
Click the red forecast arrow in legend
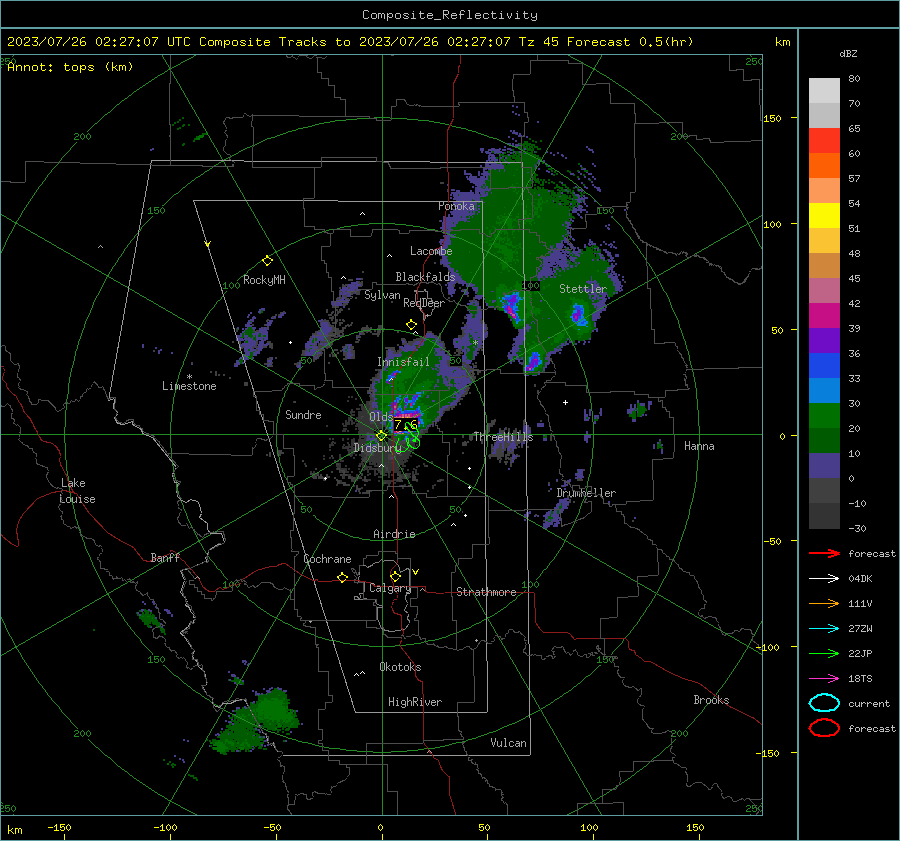pos(824,553)
